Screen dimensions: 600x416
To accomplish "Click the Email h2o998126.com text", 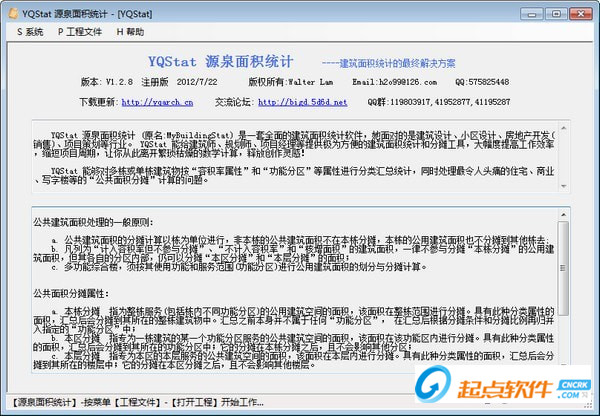I will coord(395,82).
